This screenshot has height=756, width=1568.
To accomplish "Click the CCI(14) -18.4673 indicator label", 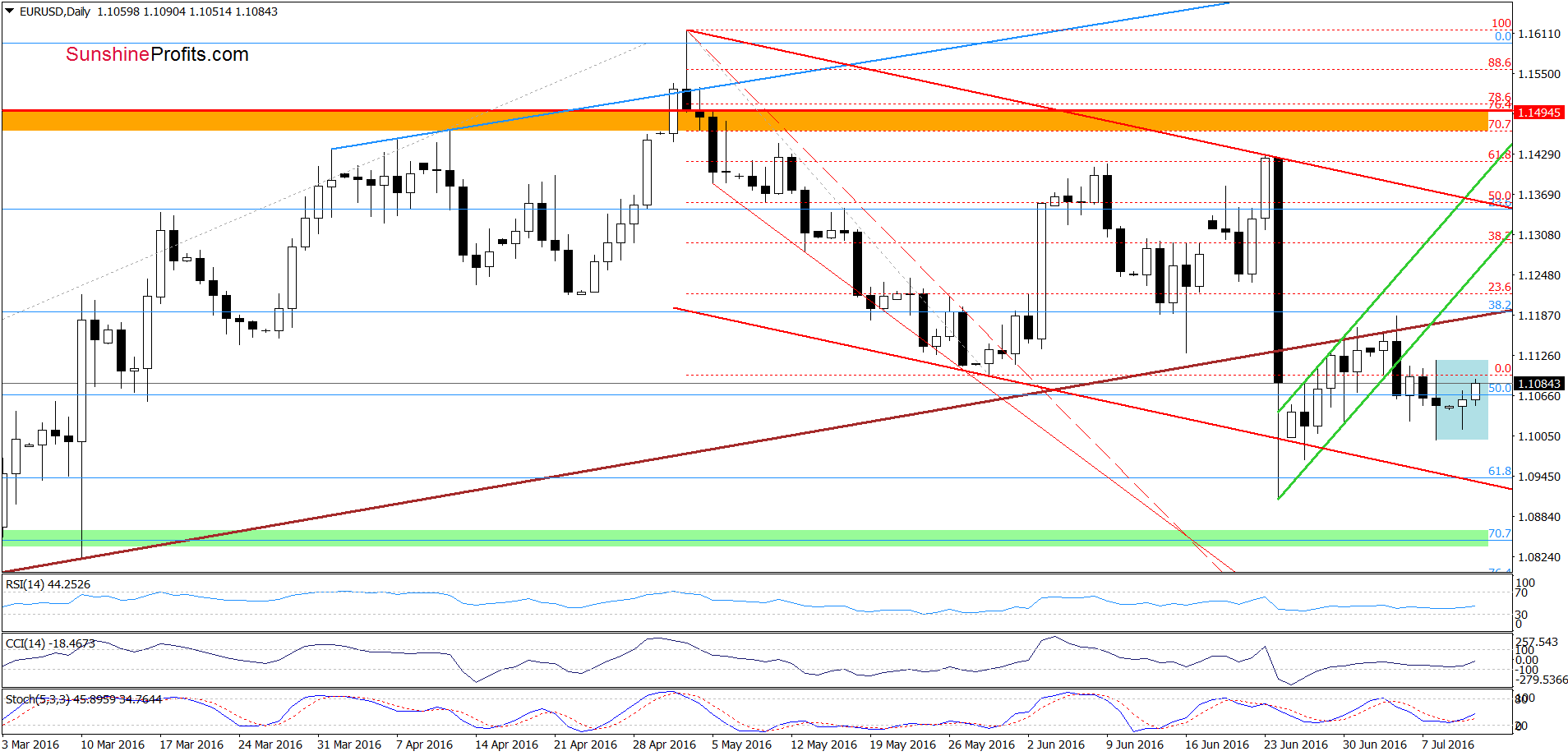I will click(50, 643).
